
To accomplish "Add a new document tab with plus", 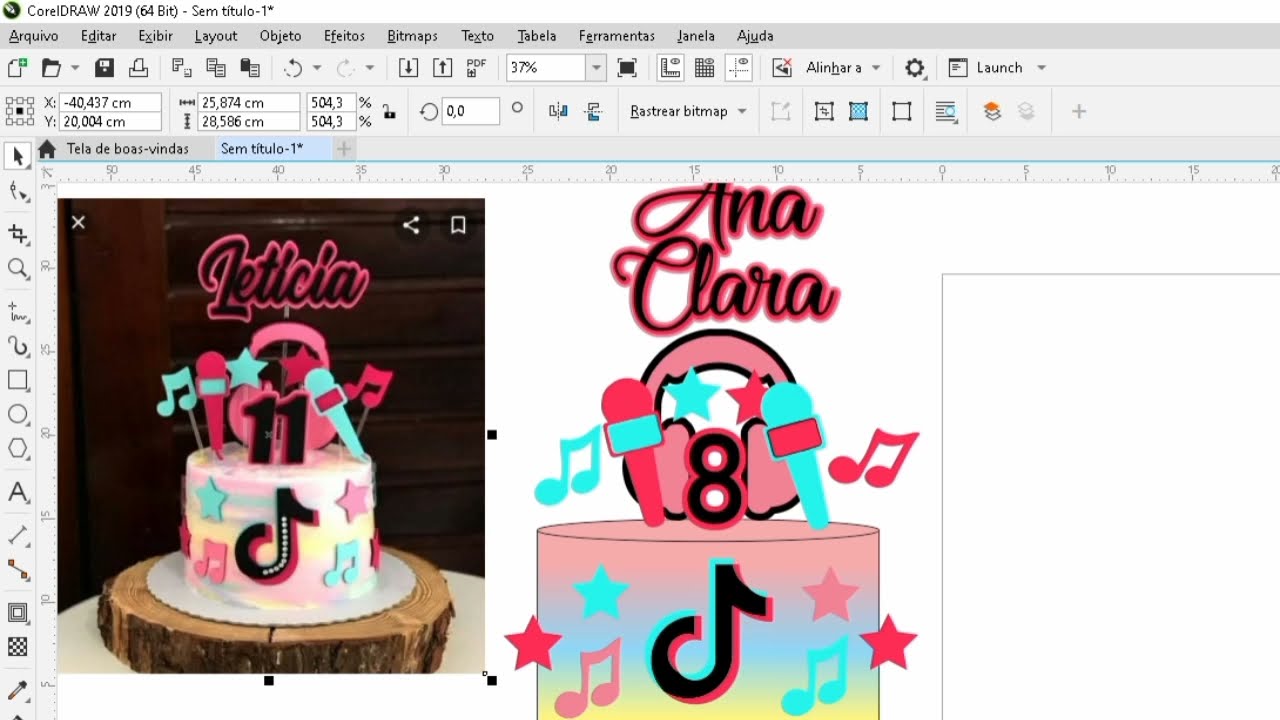I will pyautogui.click(x=343, y=149).
